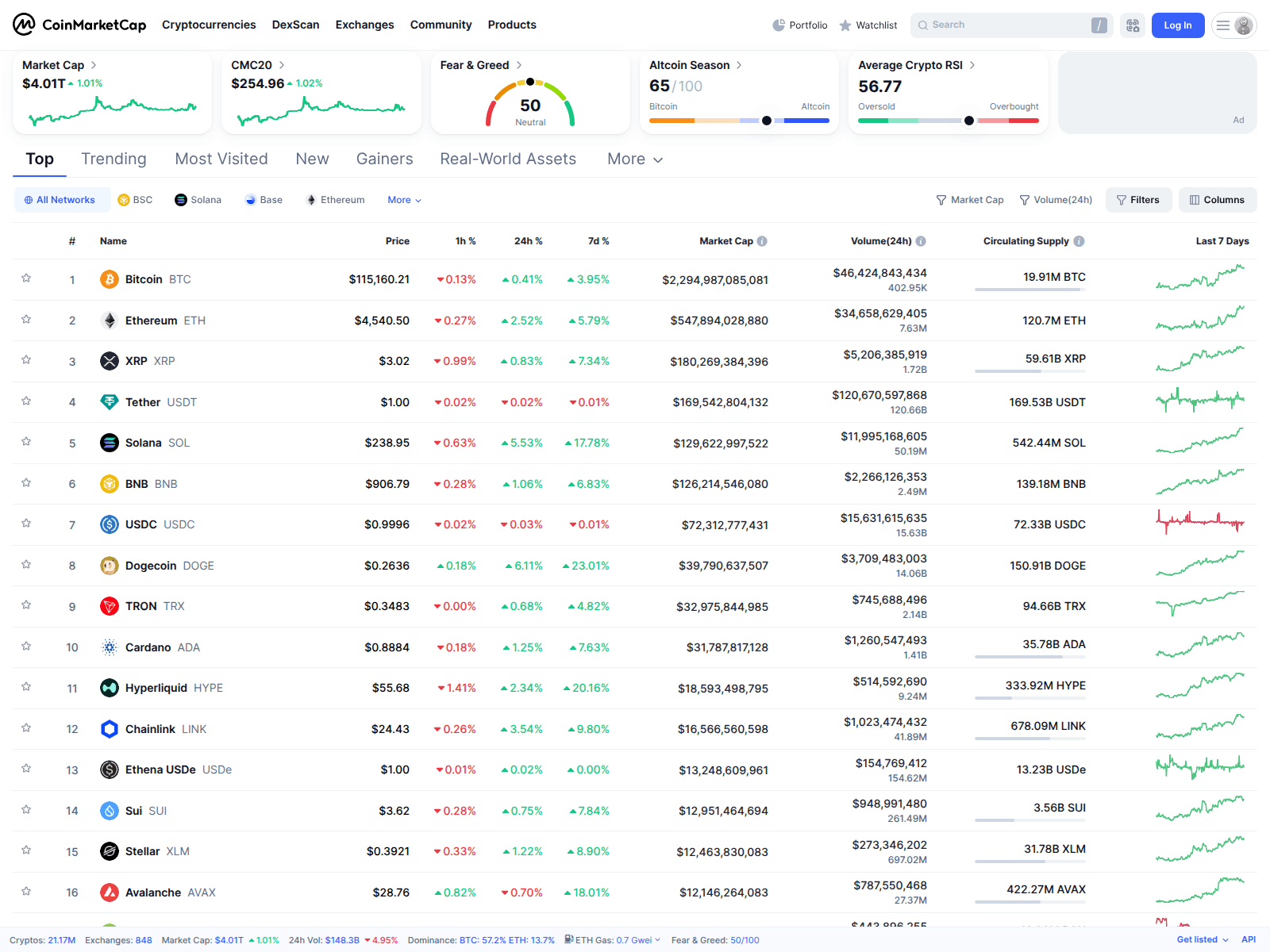Image resolution: width=1270 pixels, height=952 pixels.
Task: Open the Average Crypto RSI chevron
Action: coord(972,65)
